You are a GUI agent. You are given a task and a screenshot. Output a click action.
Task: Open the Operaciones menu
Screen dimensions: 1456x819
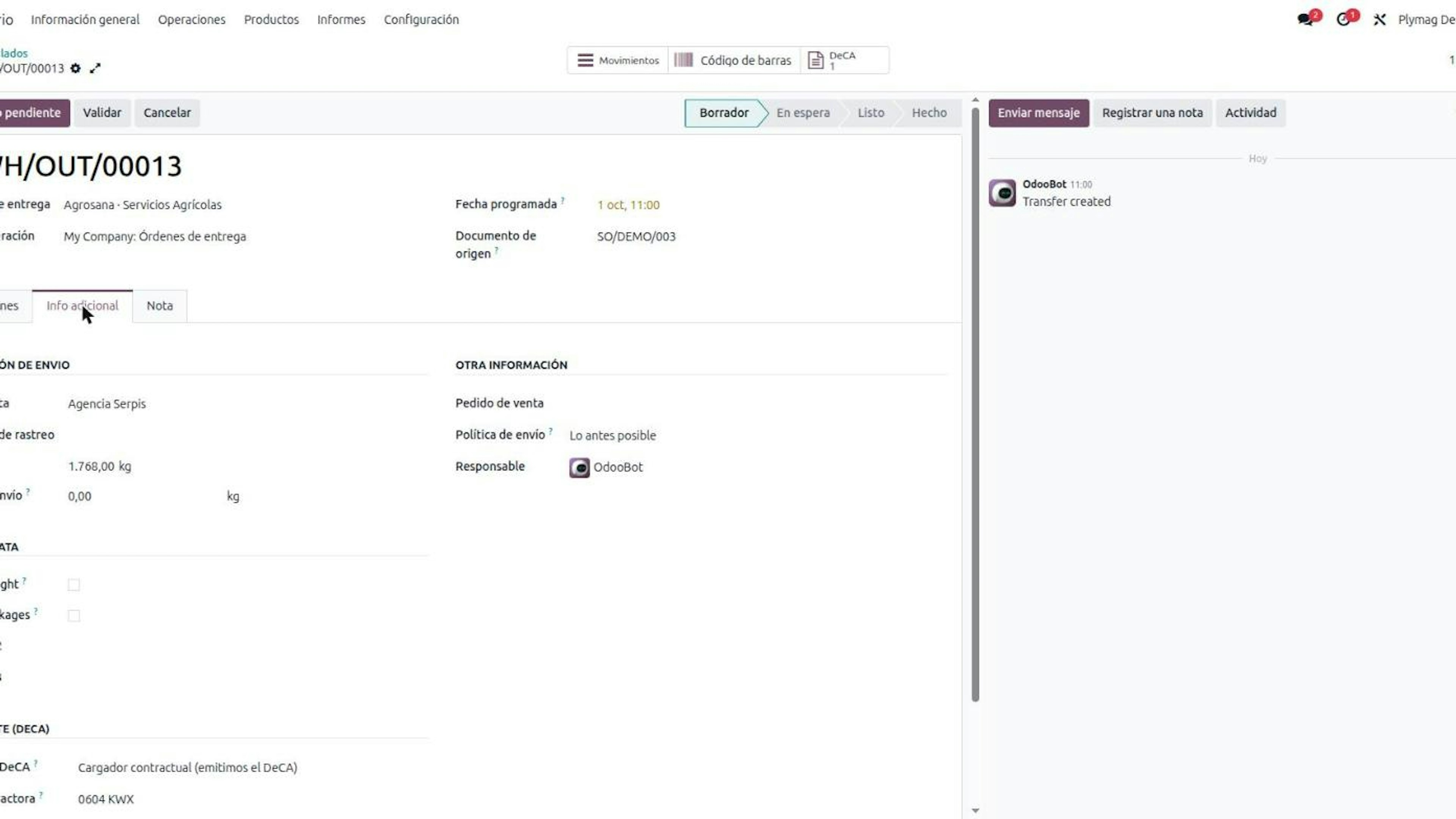pyautogui.click(x=191, y=20)
